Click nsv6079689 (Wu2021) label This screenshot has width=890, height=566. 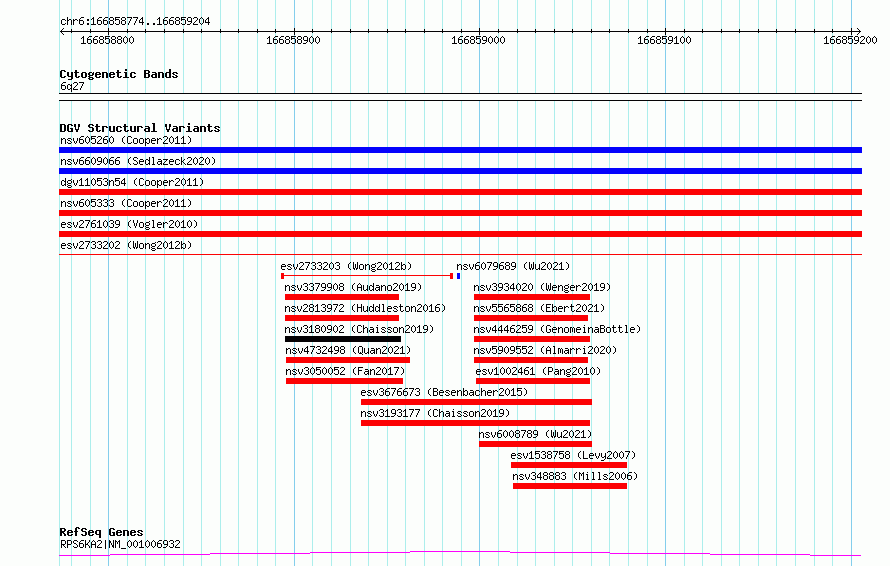[513, 266]
